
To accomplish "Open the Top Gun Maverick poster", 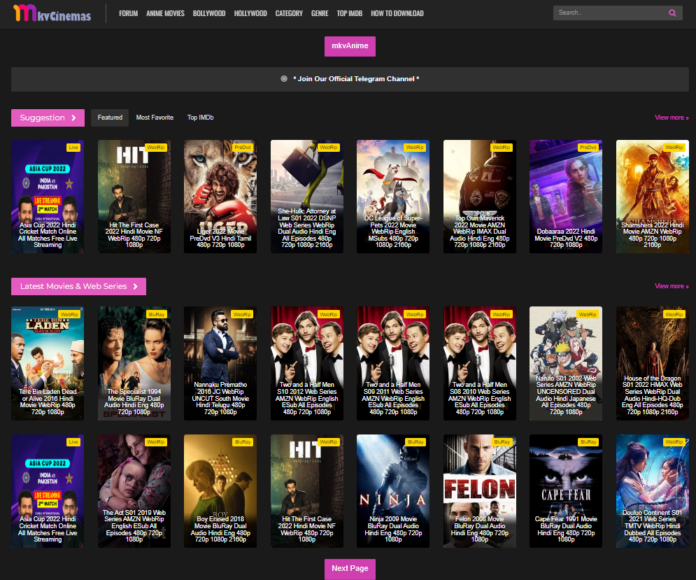I will (479, 197).
